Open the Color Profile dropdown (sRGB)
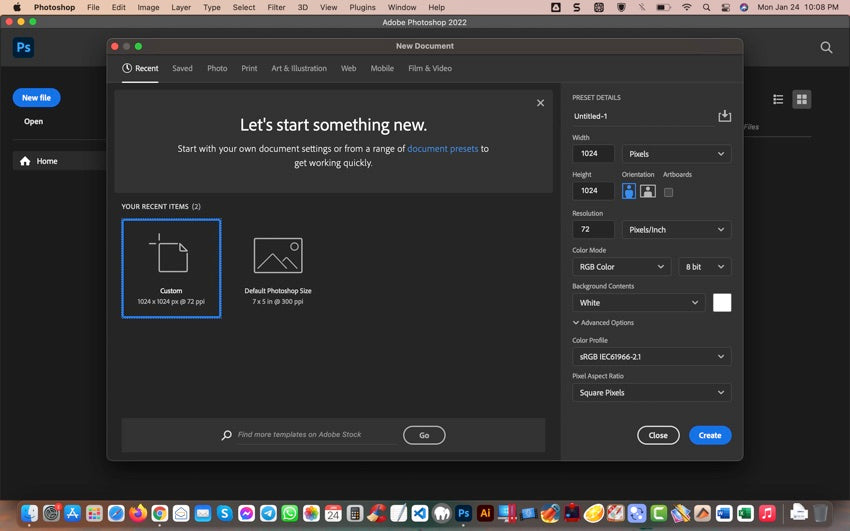The height and width of the screenshot is (531, 850). point(652,357)
